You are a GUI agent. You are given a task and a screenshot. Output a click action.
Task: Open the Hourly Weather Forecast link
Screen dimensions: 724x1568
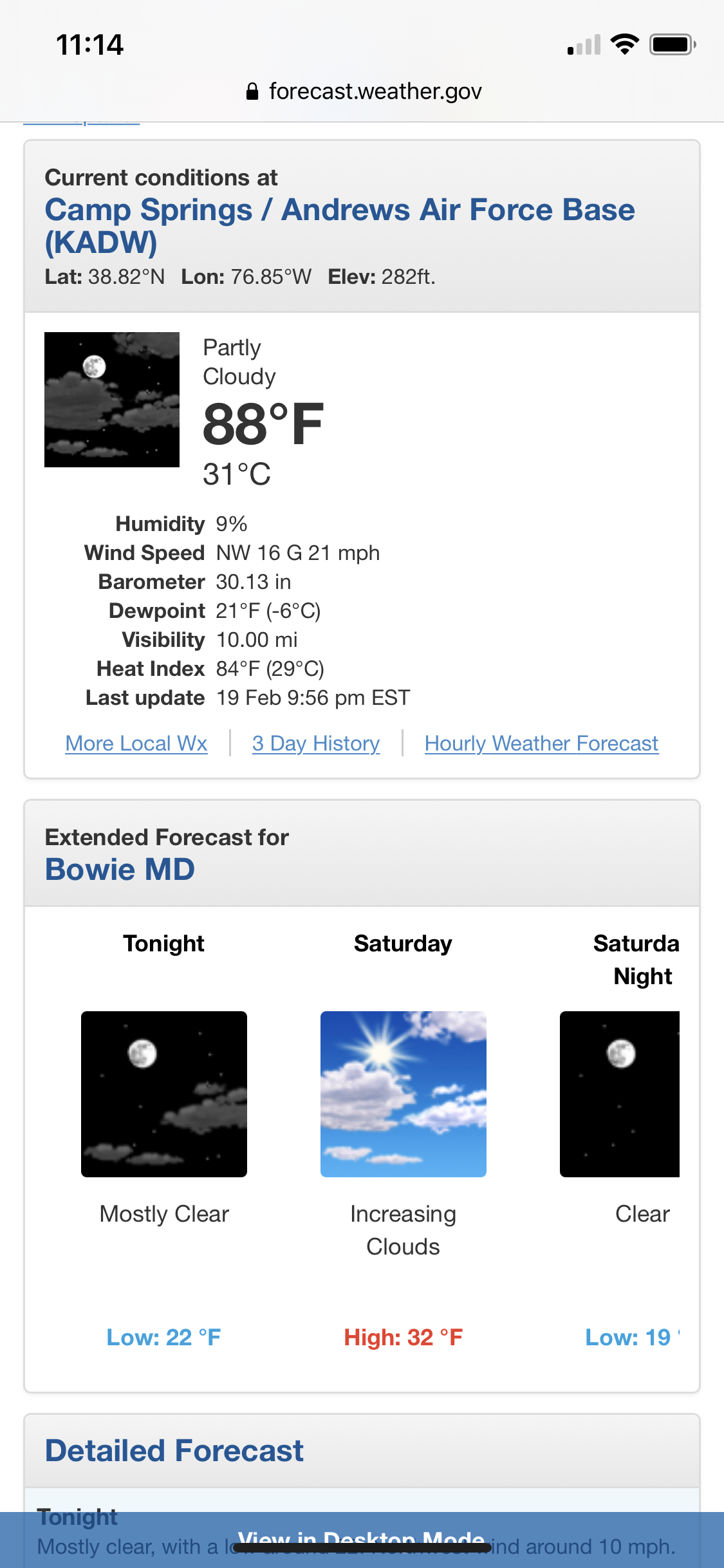[542, 743]
